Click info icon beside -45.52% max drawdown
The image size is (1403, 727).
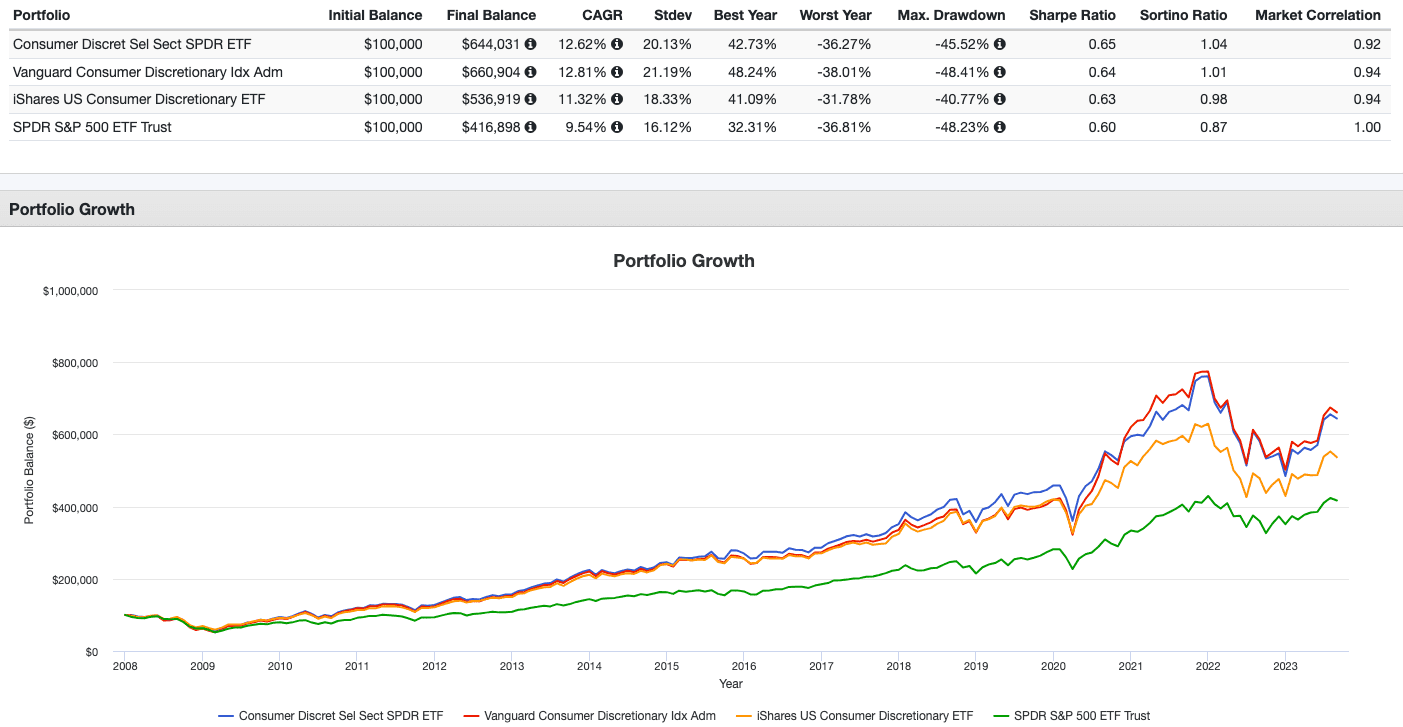pyautogui.click(x=1000, y=44)
